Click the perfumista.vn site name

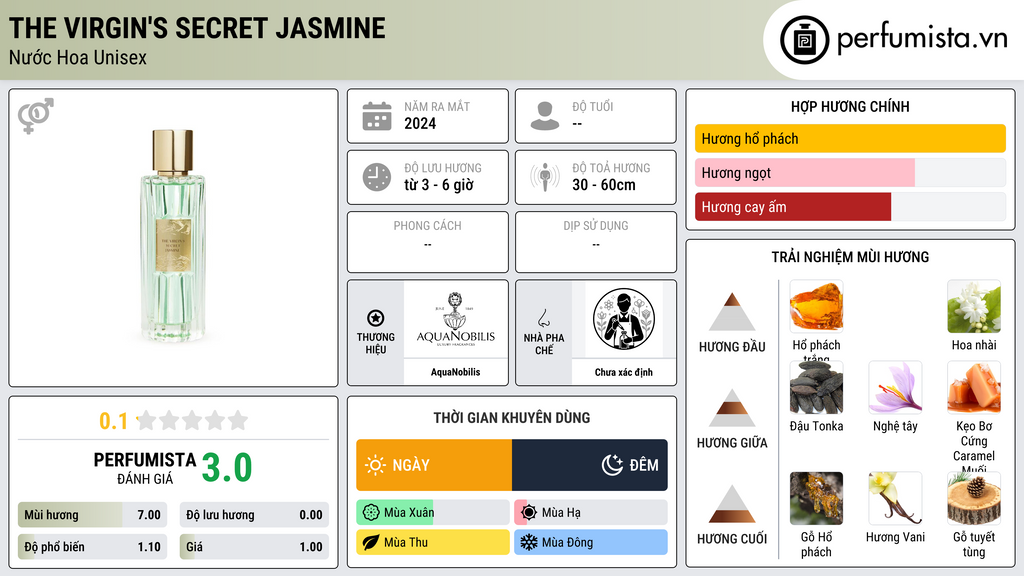click(x=922, y=39)
